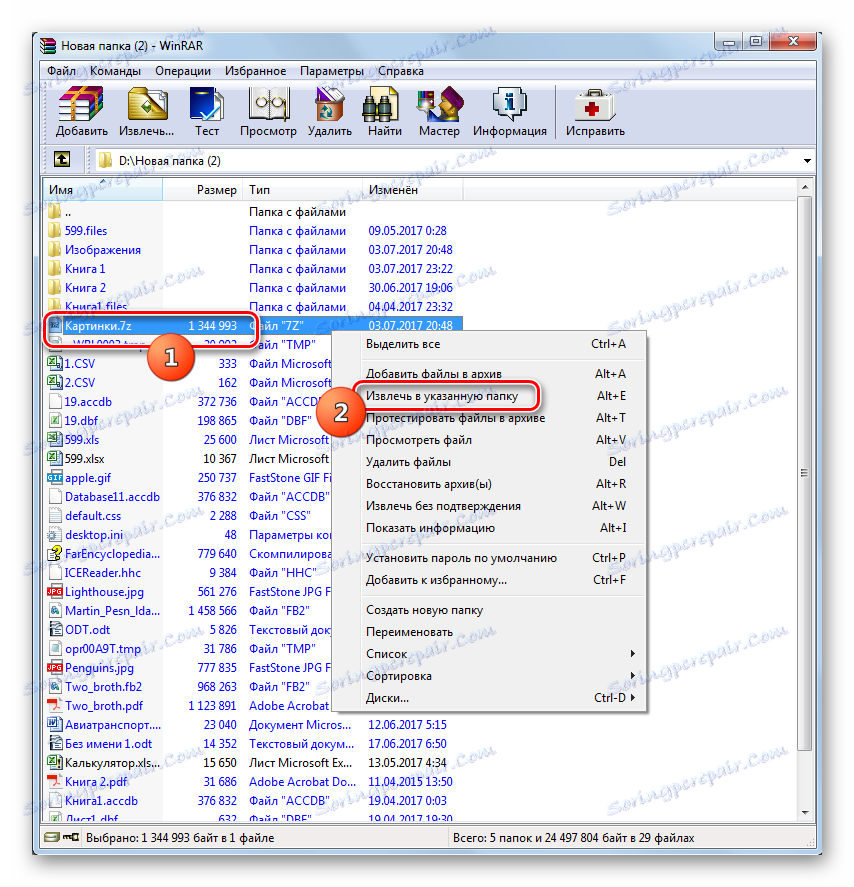Click the 1.CSV file icon
The image size is (854, 887).
coord(54,363)
